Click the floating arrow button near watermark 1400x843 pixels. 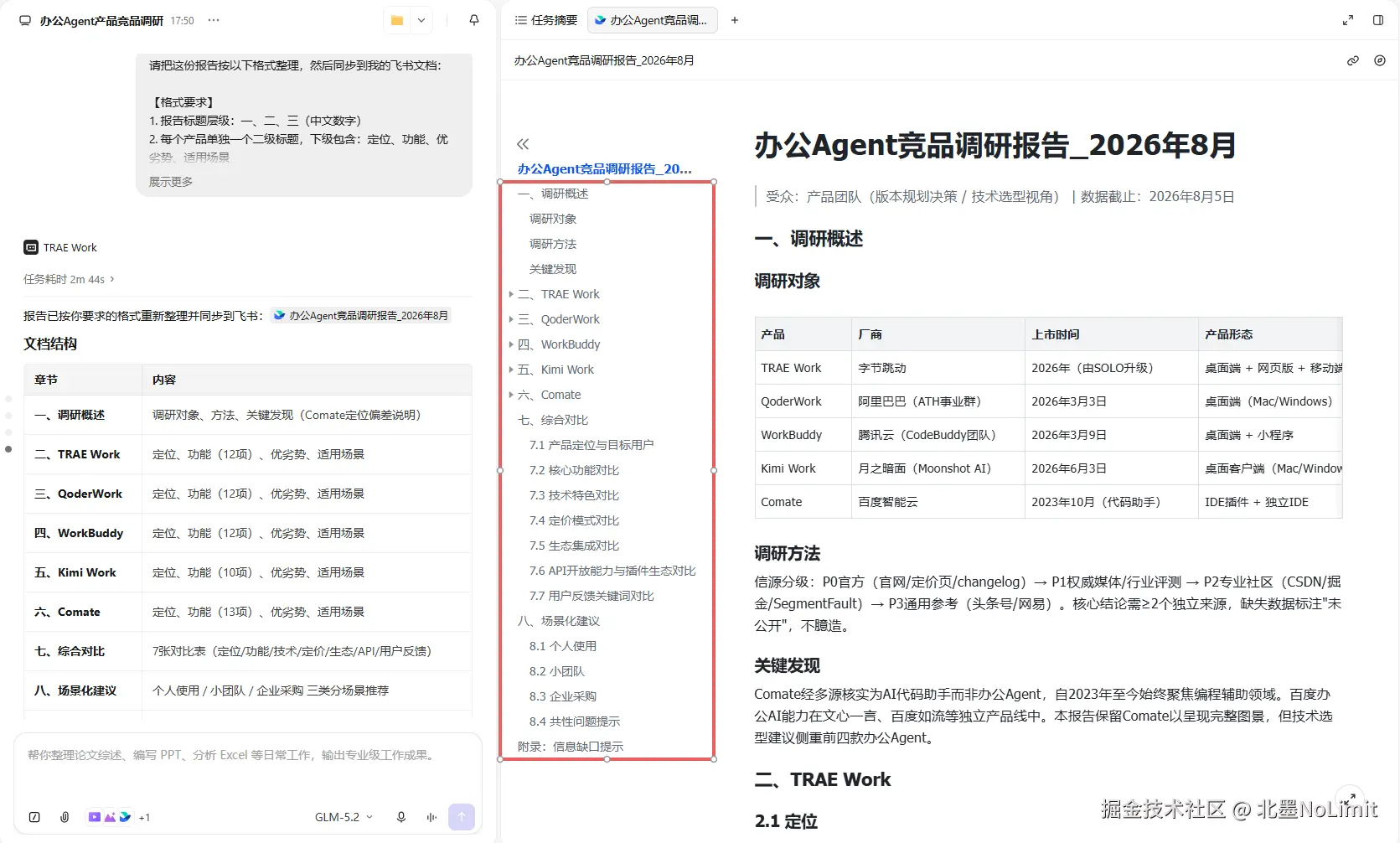coord(1350,799)
